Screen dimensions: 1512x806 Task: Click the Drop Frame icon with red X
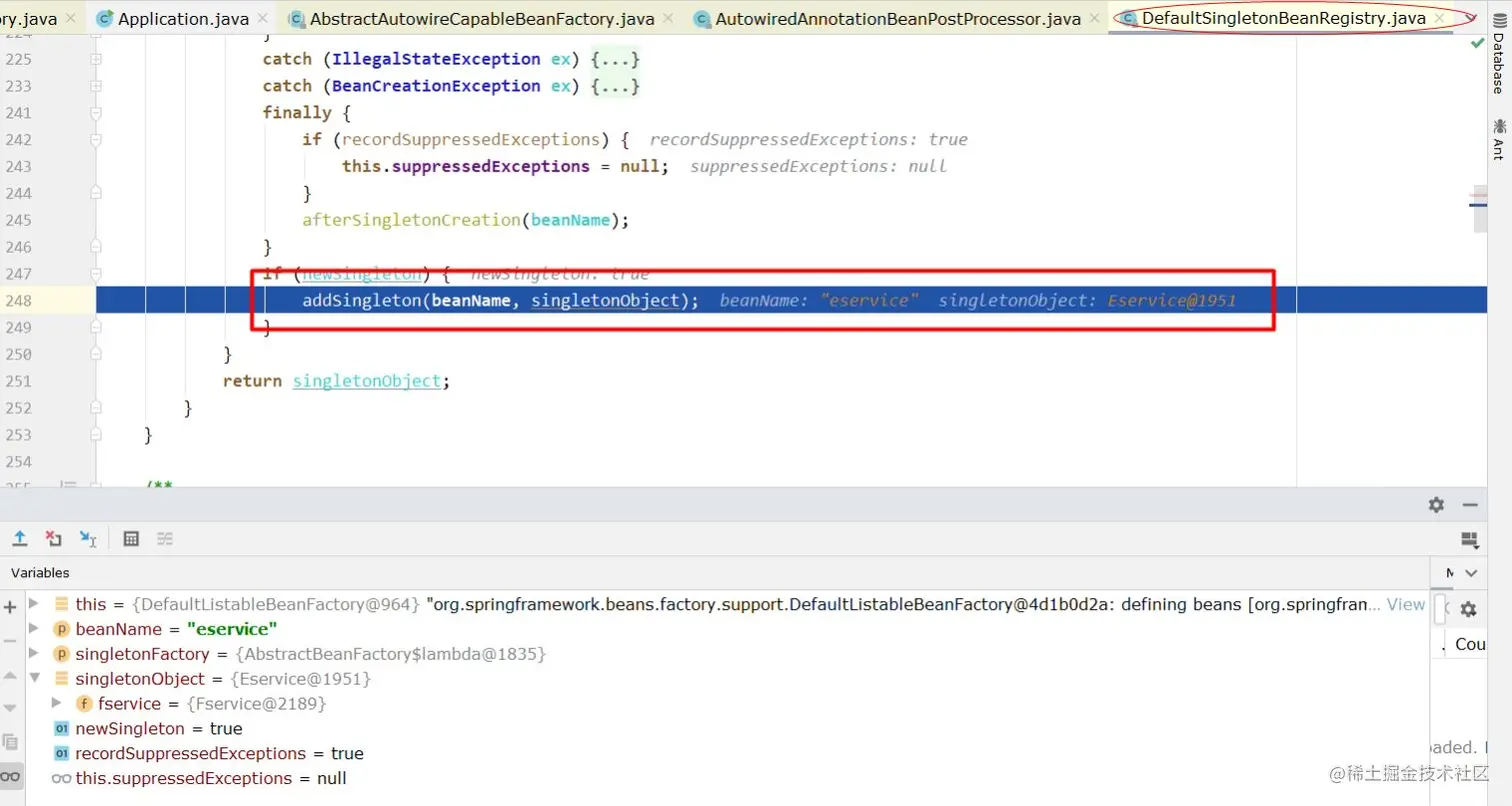click(x=54, y=538)
